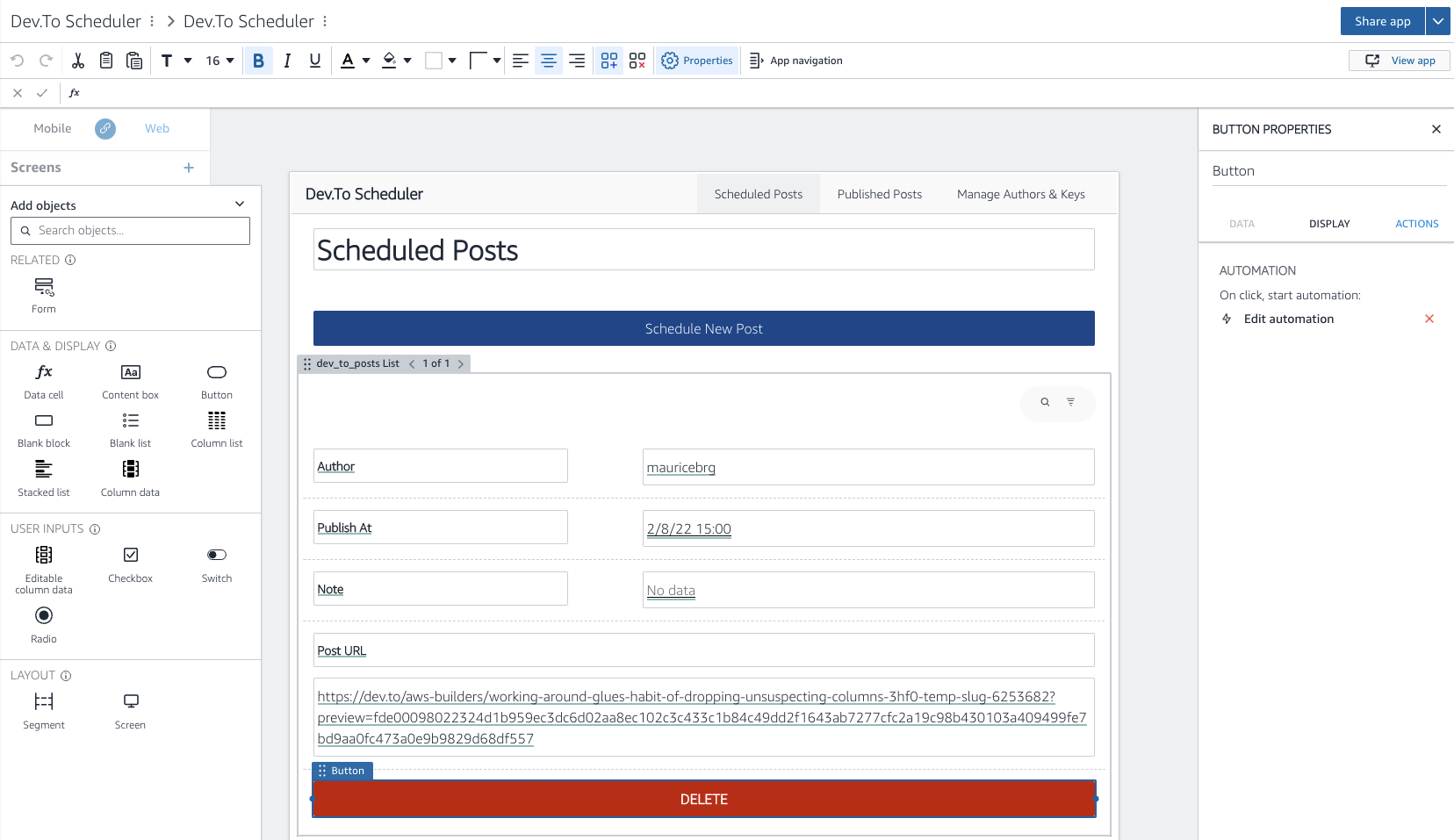This screenshot has height=840, width=1454.
Task: Toggle the Mobile/Web link icon
Action: click(105, 128)
